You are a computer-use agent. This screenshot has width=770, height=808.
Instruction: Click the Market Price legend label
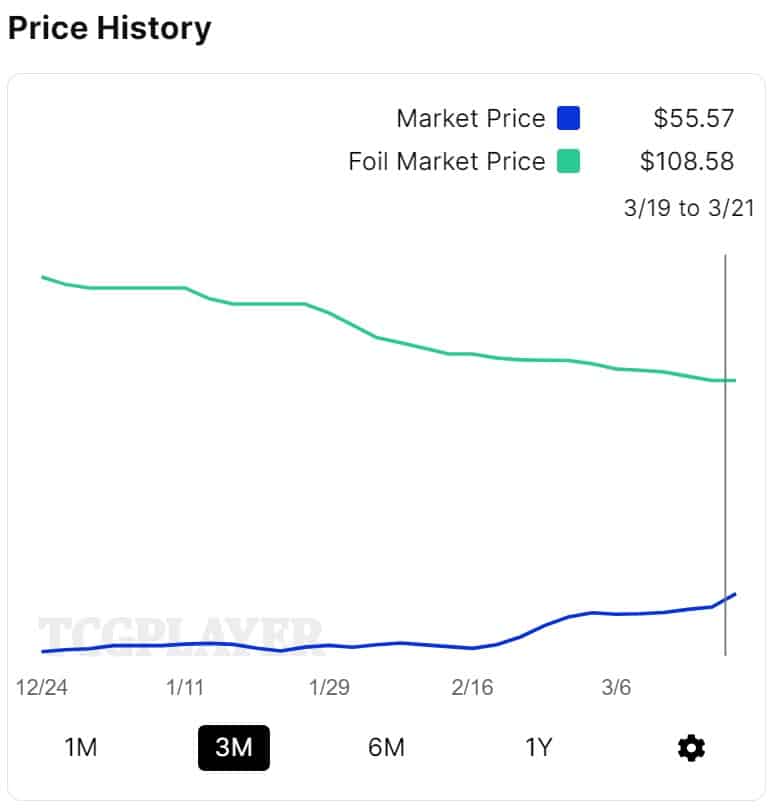point(470,119)
